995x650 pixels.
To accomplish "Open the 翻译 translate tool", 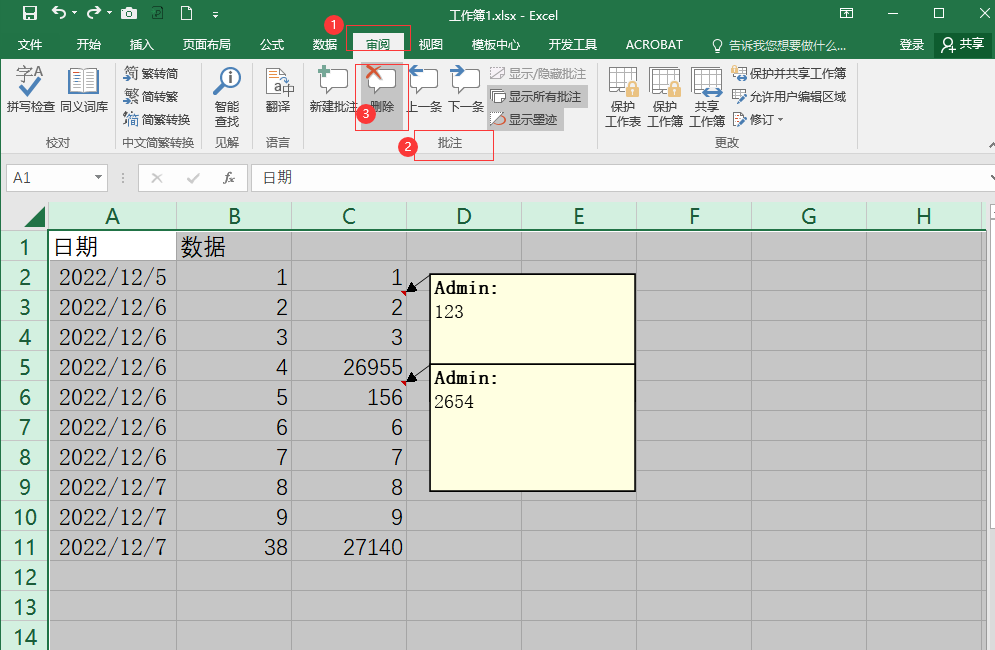I will pyautogui.click(x=278, y=90).
